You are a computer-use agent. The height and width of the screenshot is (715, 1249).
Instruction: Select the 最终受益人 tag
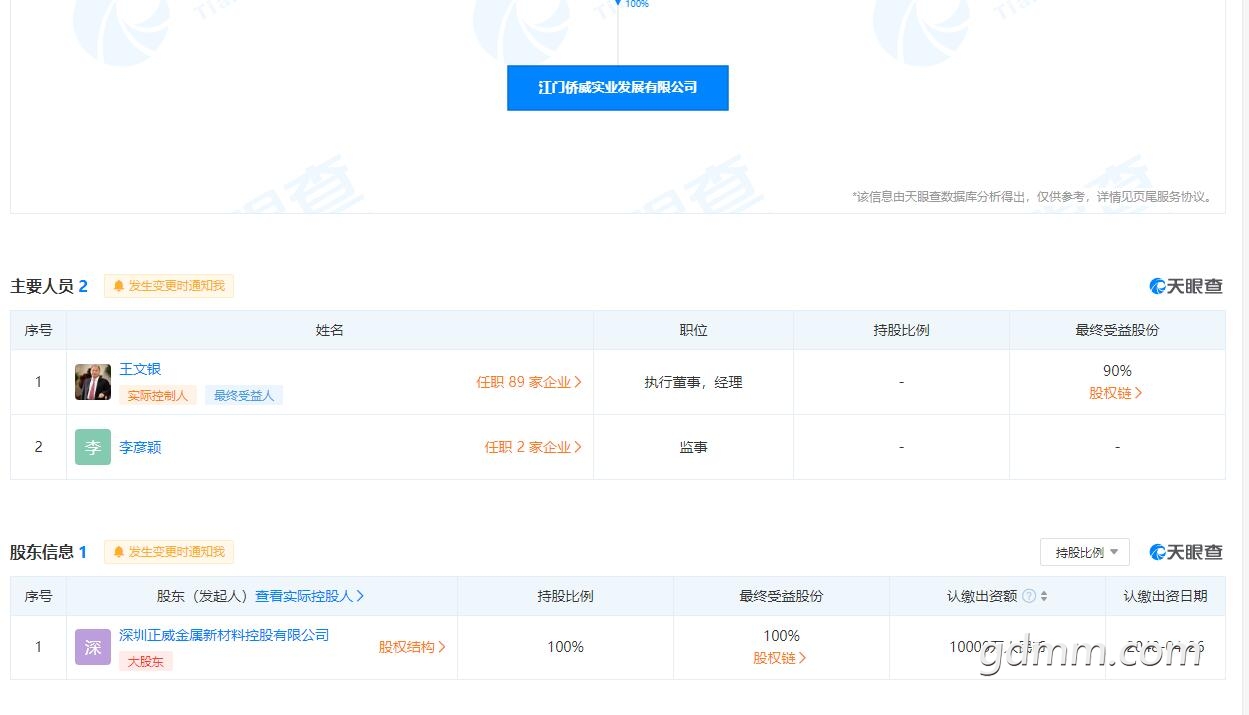coord(244,396)
